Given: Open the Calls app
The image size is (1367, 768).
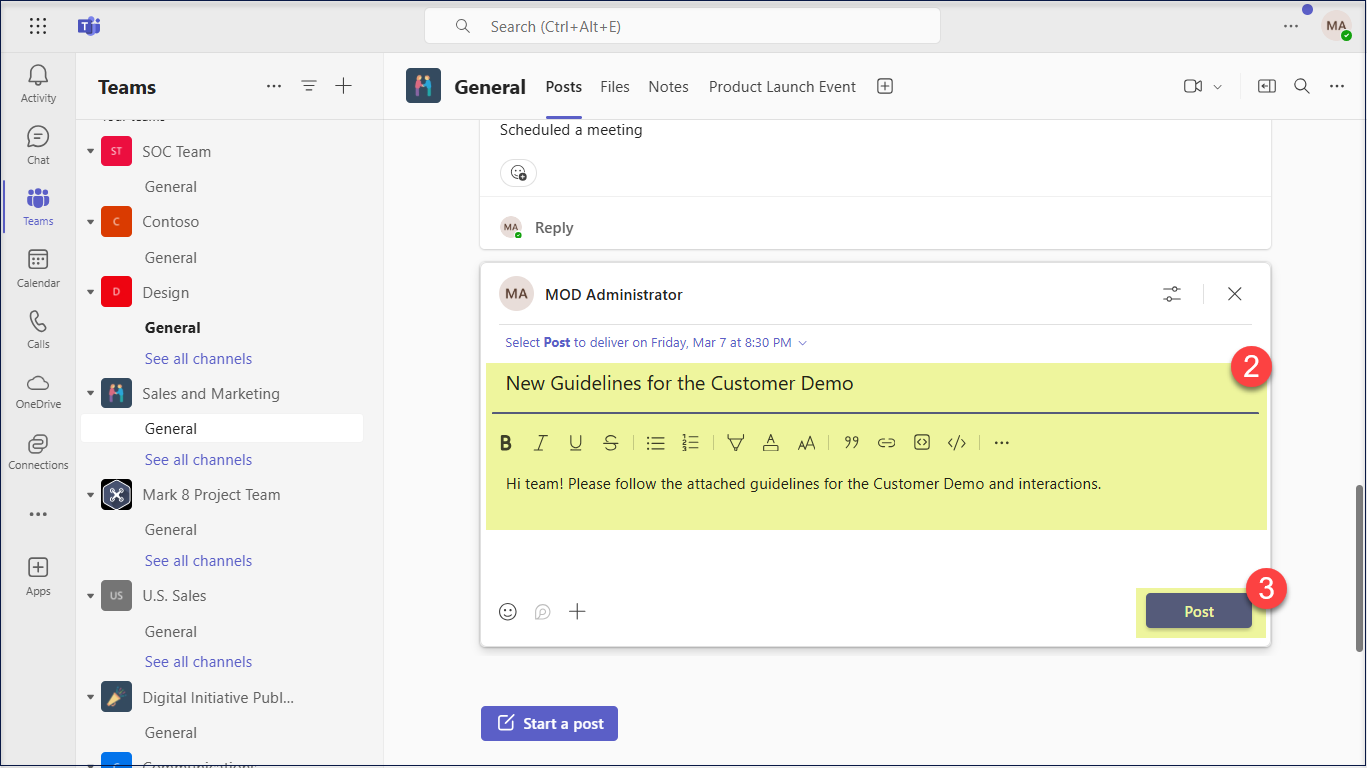Looking at the screenshot, I should (38, 330).
